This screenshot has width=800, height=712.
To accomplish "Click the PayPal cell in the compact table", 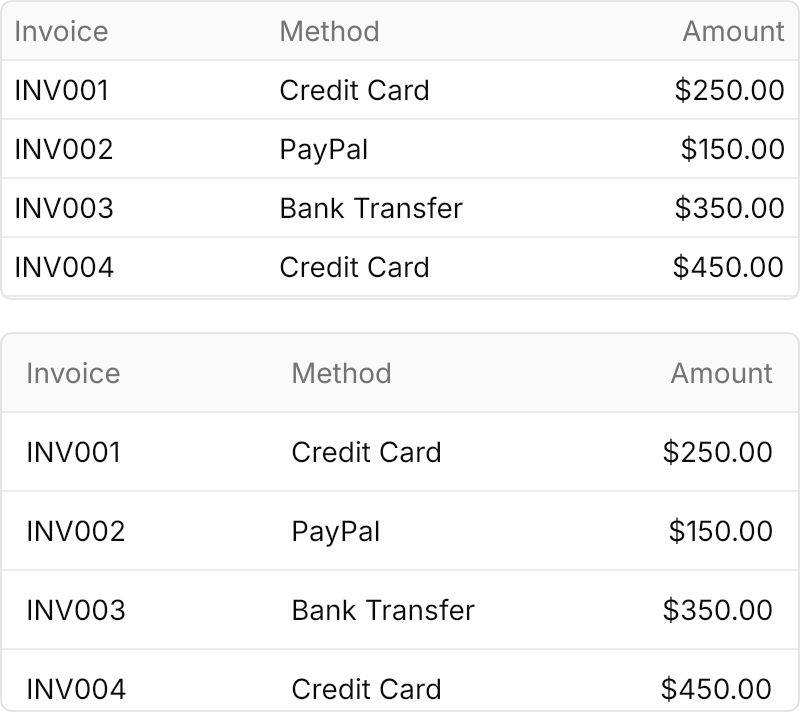I will 323,150.
